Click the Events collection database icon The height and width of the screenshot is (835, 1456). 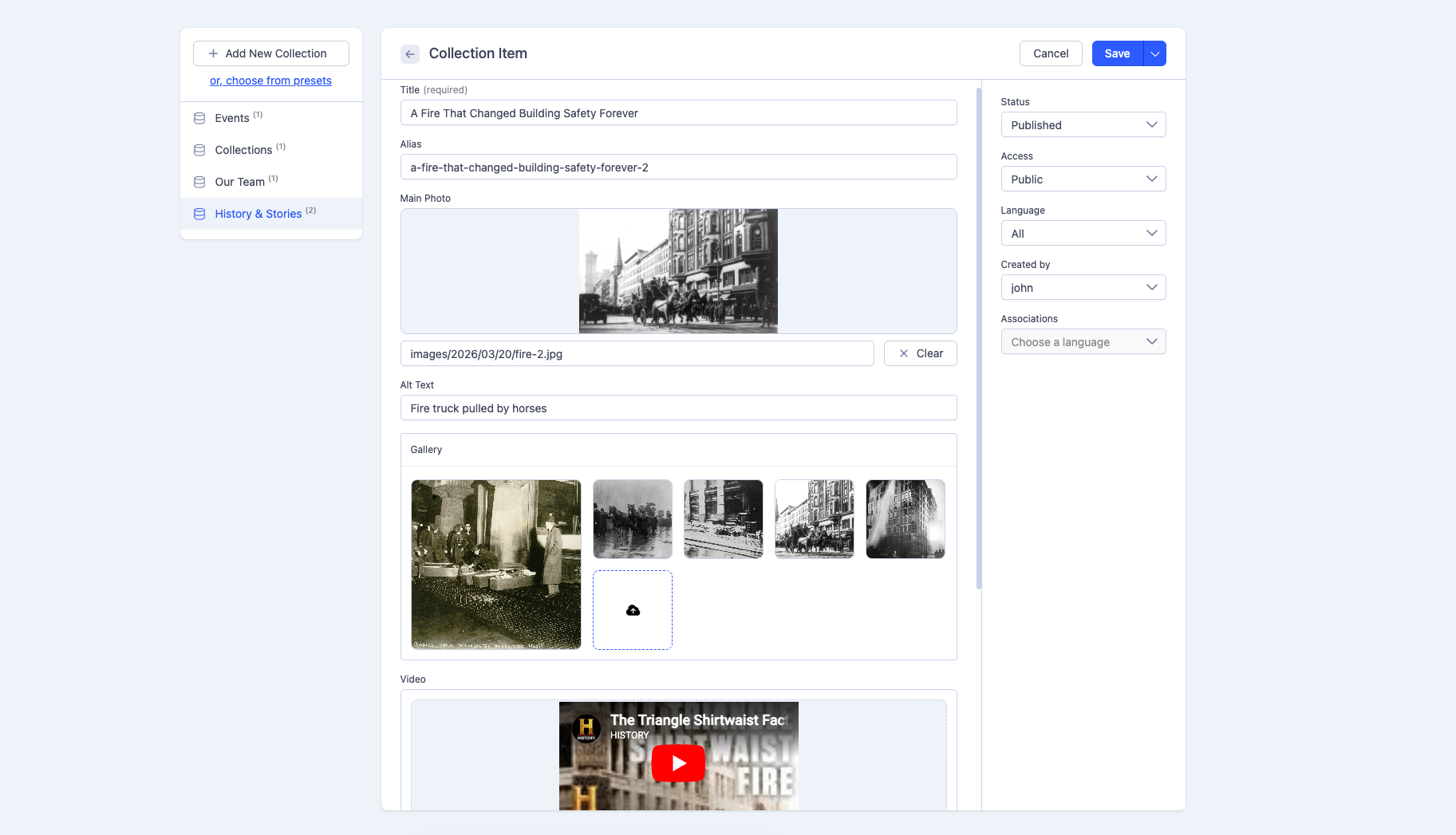click(x=199, y=118)
